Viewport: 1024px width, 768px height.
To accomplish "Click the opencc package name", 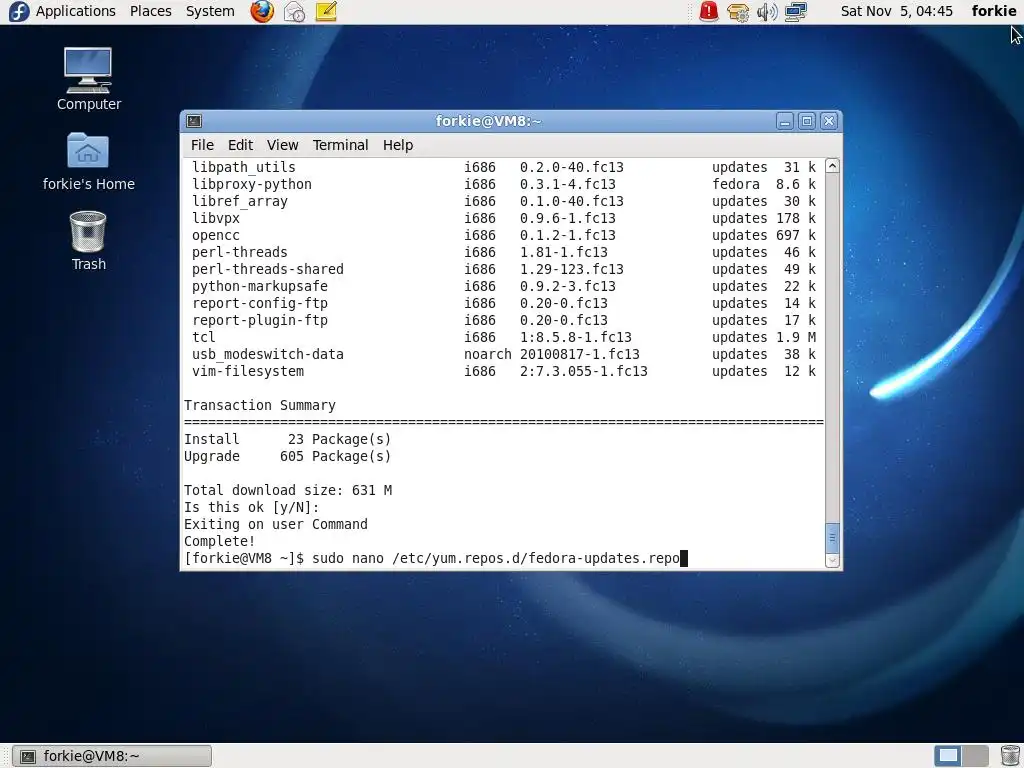I will point(216,235).
